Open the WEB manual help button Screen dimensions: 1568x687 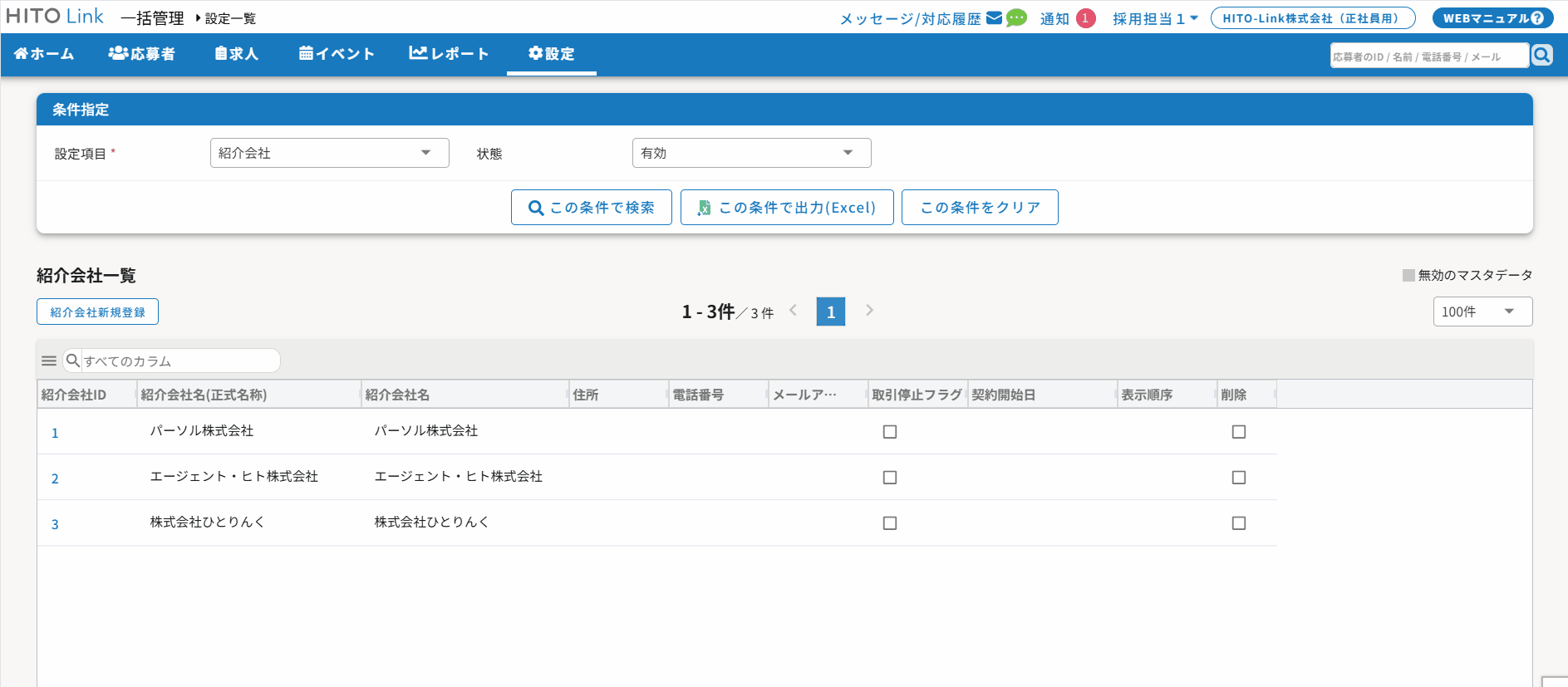(x=1492, y=18)
